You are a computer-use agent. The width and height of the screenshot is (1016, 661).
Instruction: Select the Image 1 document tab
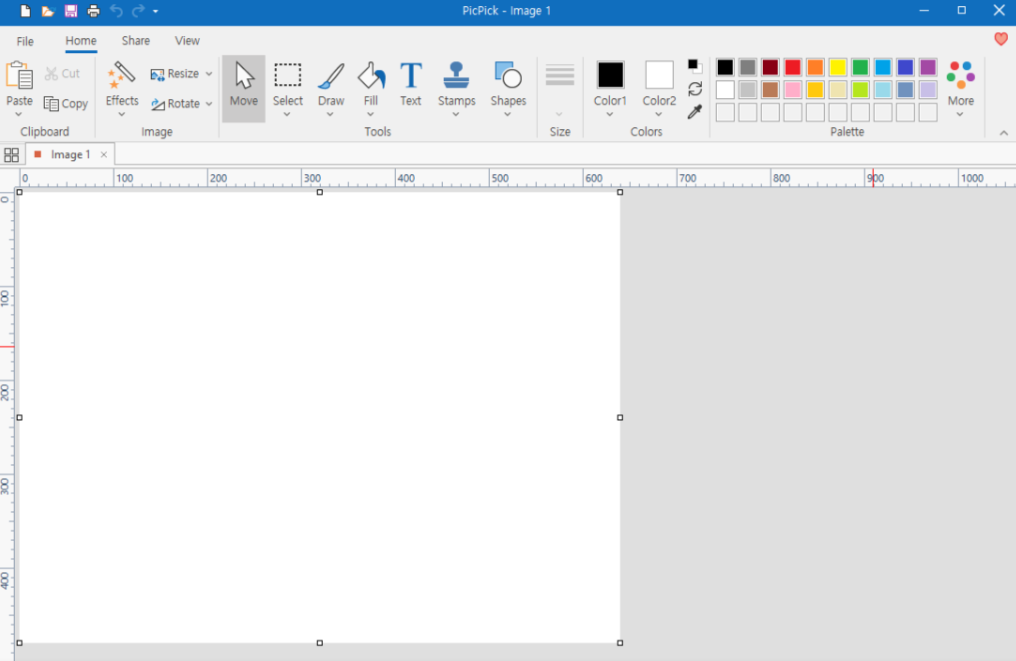pos(71,155)
